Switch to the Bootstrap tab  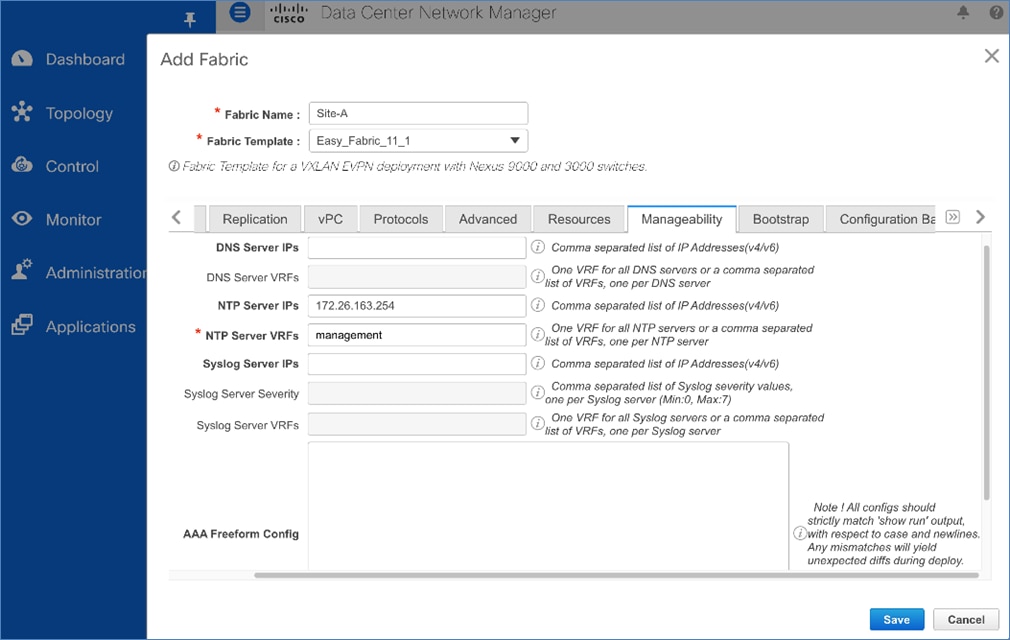[x=781, y=219]
